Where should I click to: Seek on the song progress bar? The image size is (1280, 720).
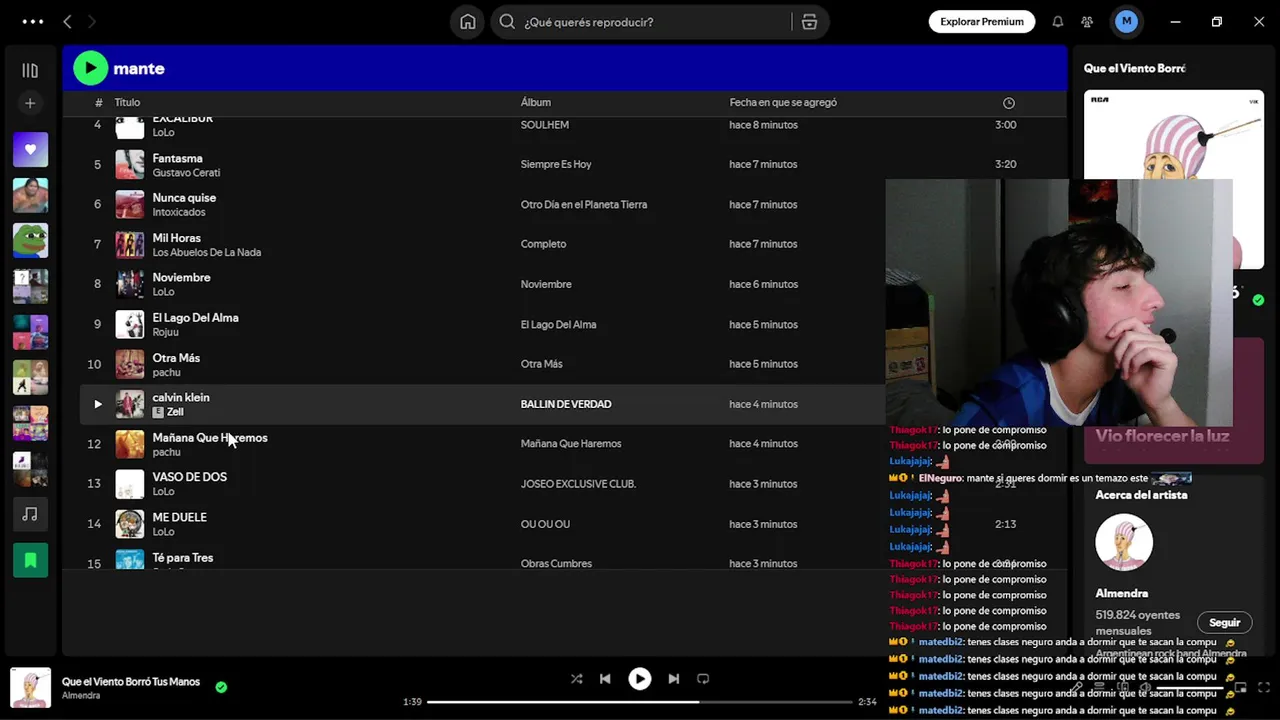[641, 702]
